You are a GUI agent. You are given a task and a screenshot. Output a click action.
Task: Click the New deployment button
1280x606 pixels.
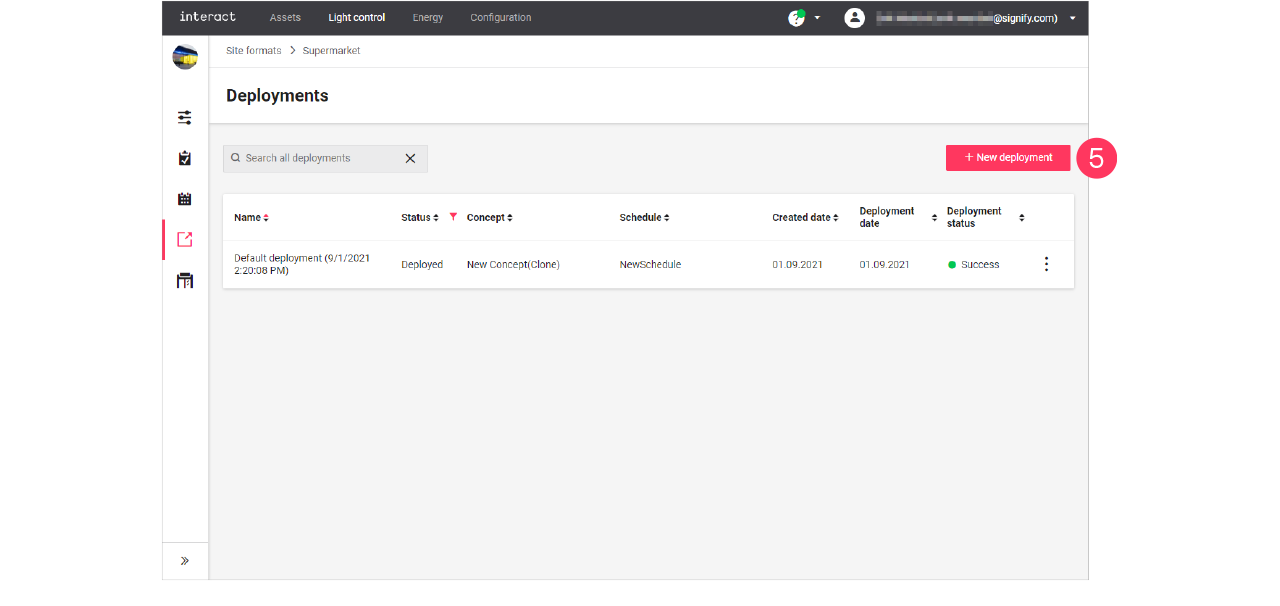(1008, 157)
